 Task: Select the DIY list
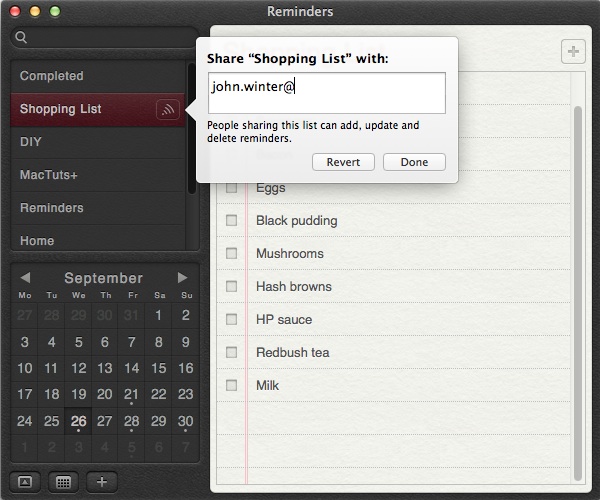click(98, 142)
